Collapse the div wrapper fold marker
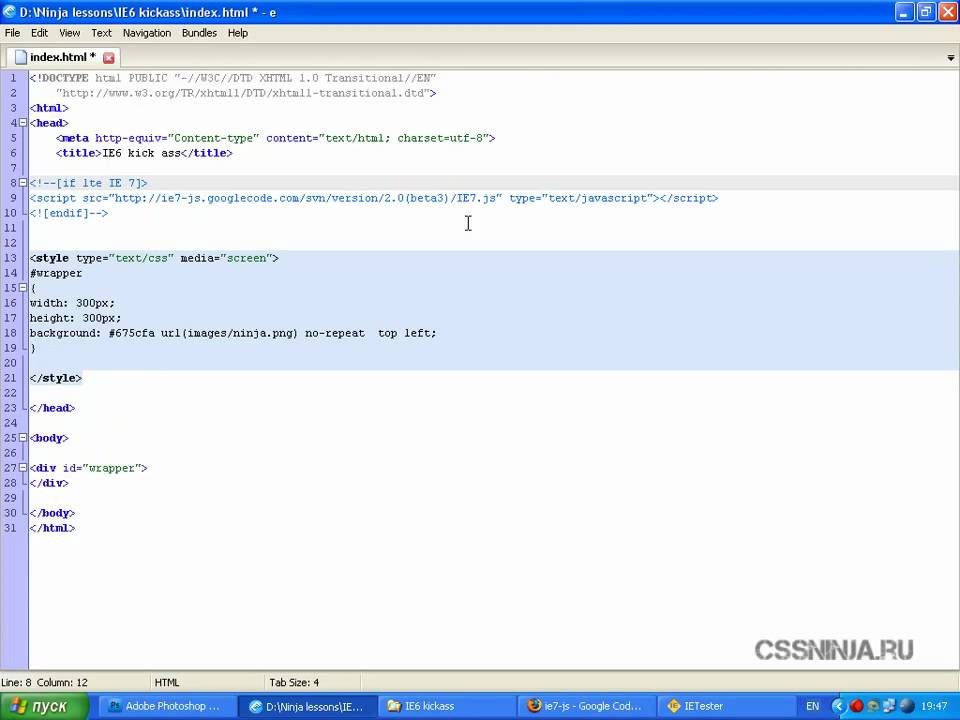960x720 pixels. click(x=23, y=468)
